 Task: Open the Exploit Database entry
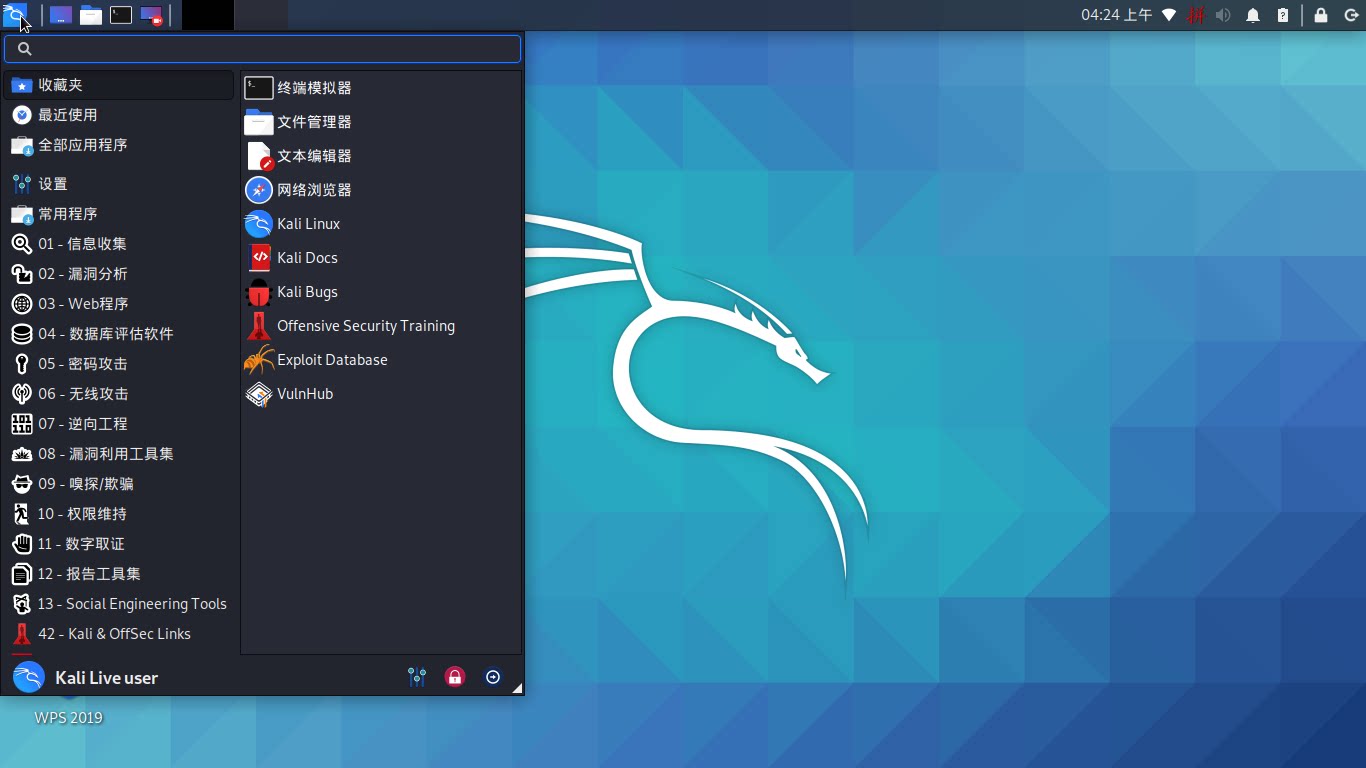(332, 360)
